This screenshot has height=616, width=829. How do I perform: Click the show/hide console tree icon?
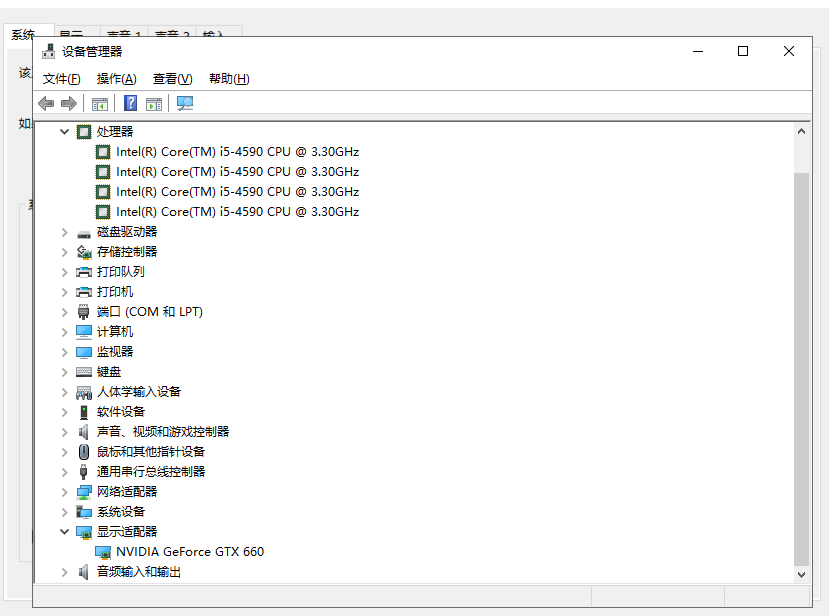point(99,104)
